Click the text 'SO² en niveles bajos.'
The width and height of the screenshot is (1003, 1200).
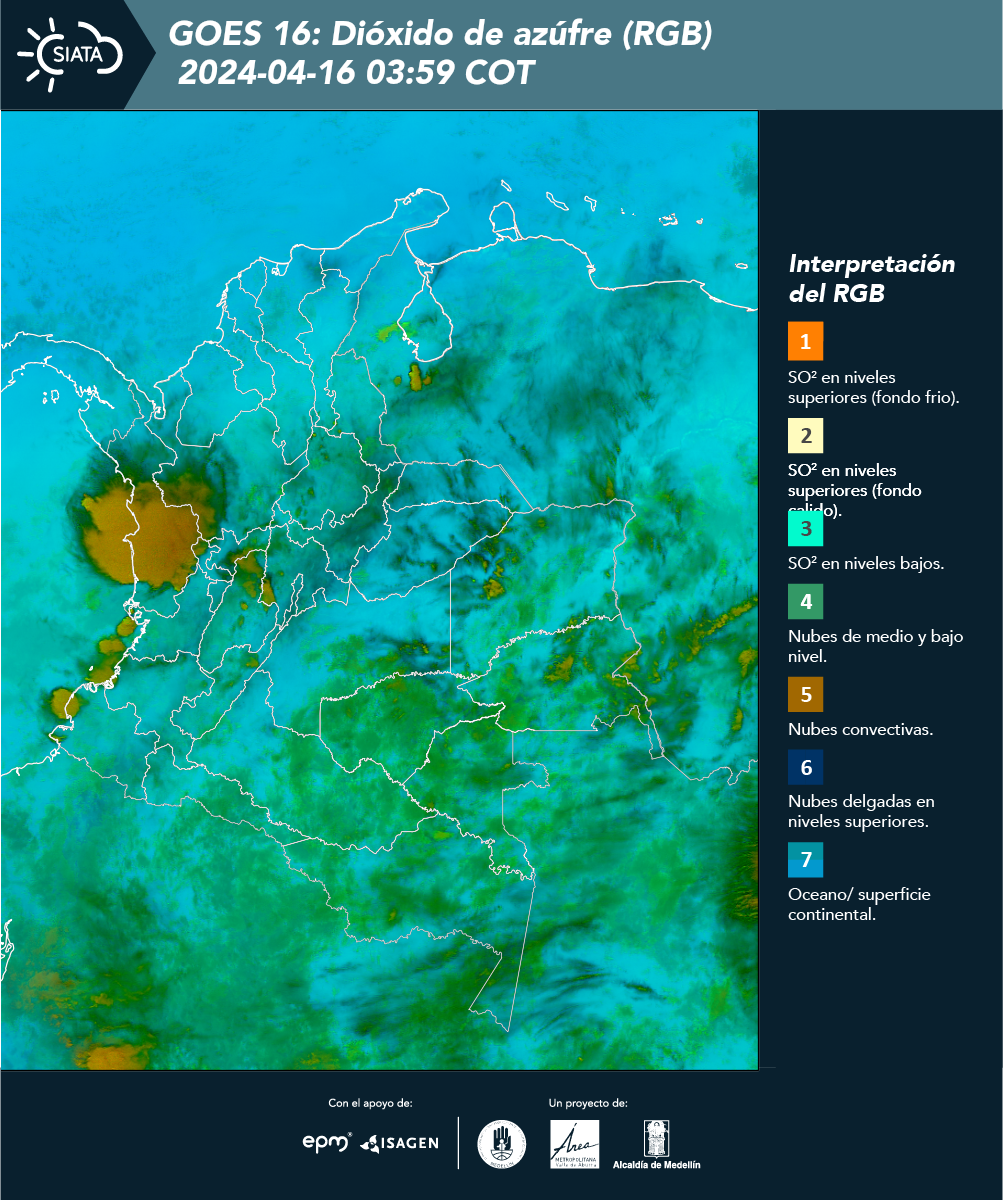point(866,563)
